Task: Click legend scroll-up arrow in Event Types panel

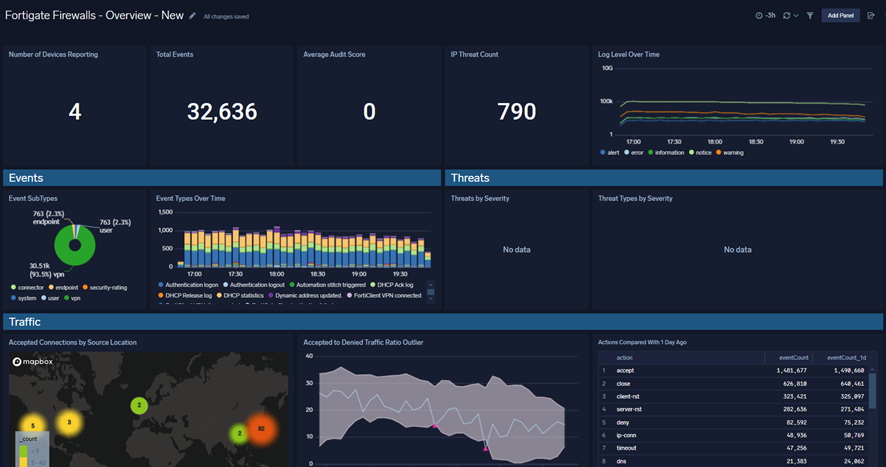Action: [431, 285]
